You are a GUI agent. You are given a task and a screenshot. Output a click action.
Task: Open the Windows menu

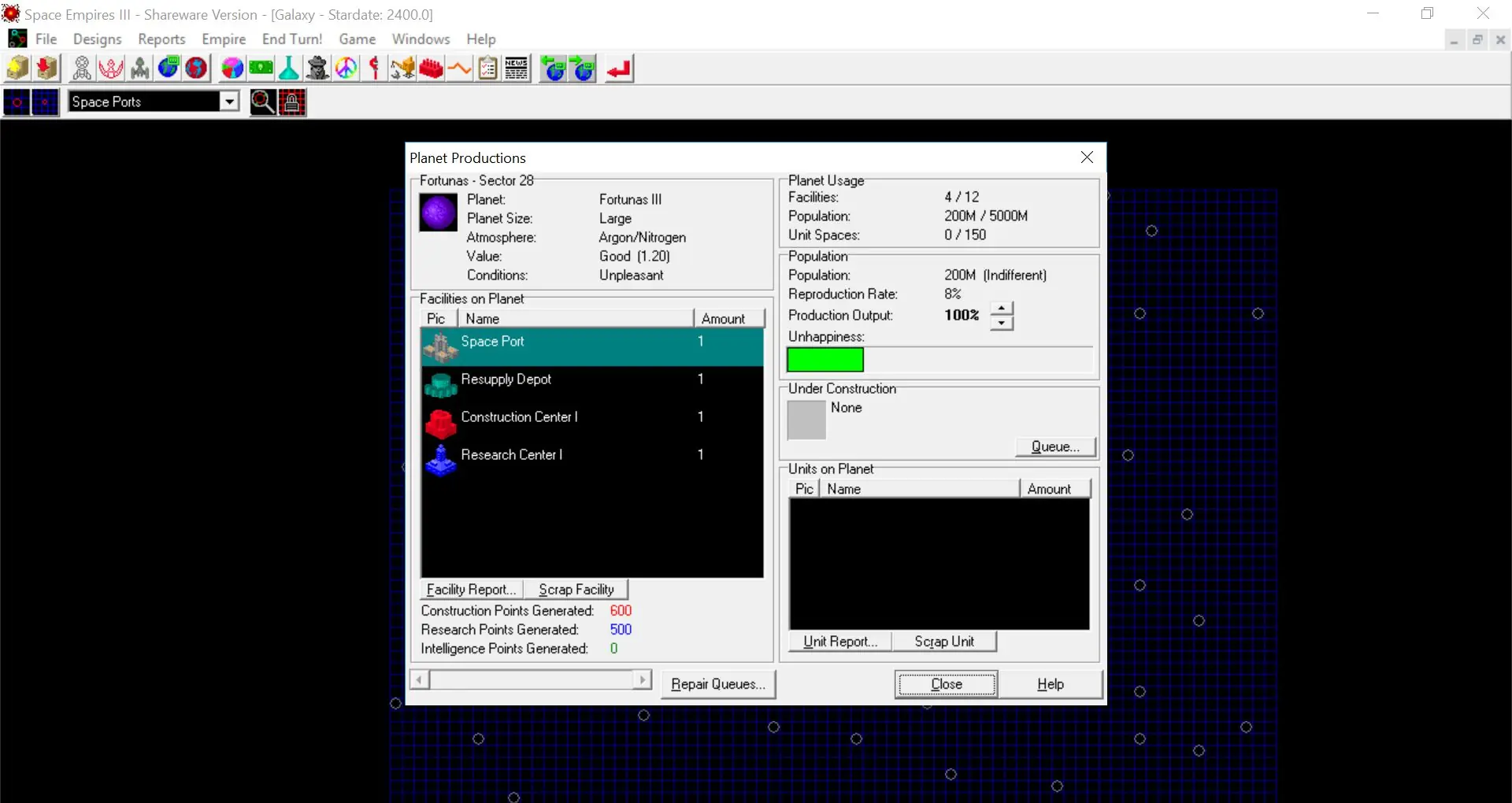tap(421, 39)
